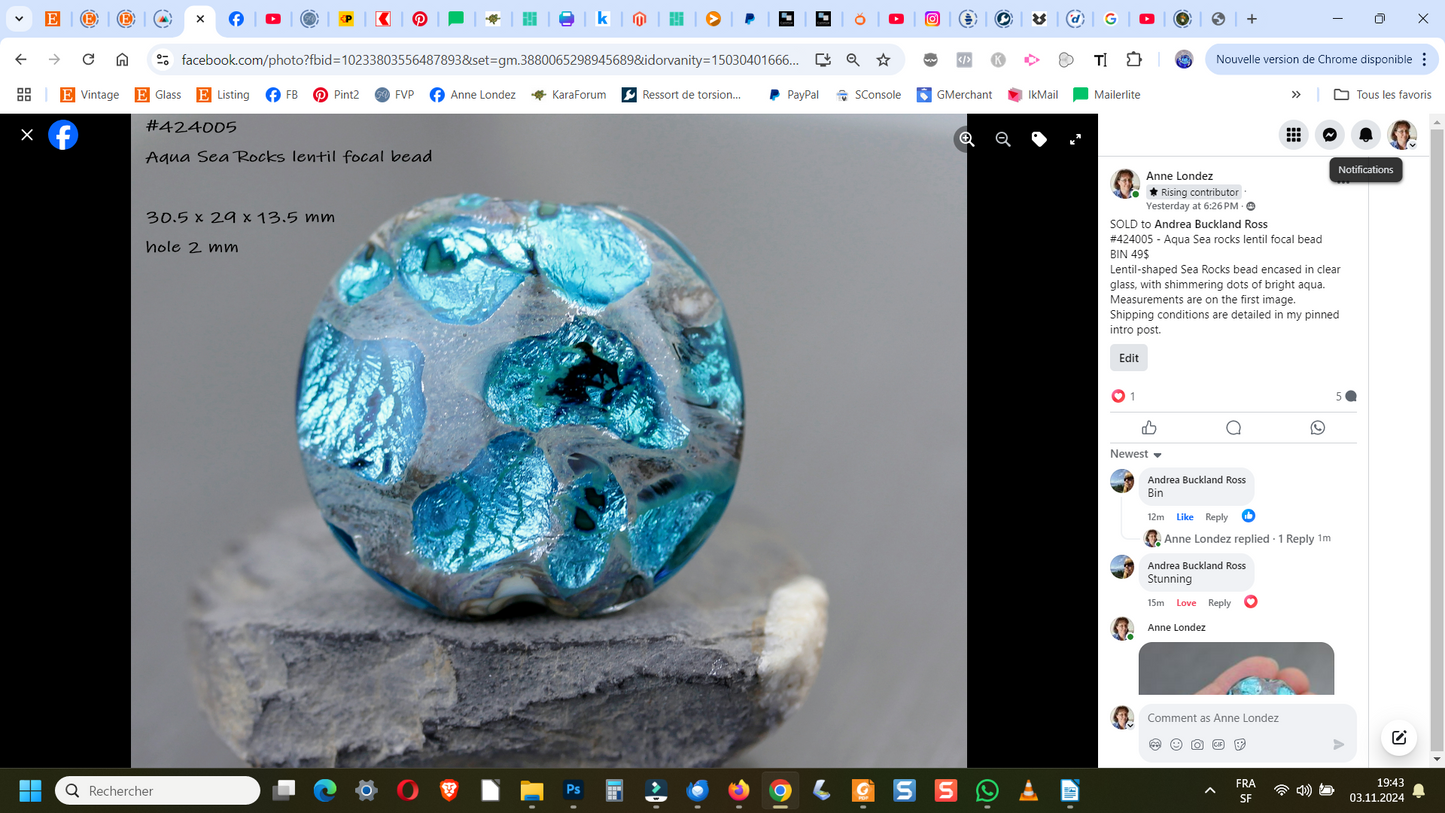Open the PayPal bookmark
Image resolution: width=1445 pixels, height=813 pixels.
(x=793, y=95)
